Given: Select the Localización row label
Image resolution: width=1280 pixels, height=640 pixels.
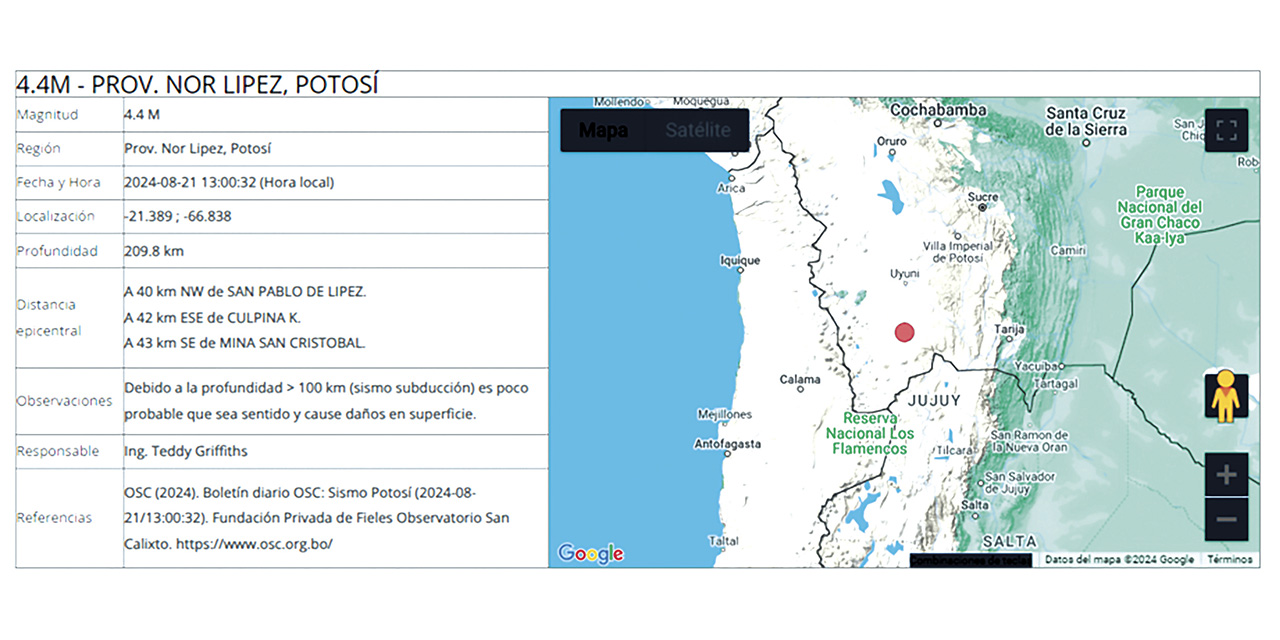Looking at the screenshot, I should [56, 216].
